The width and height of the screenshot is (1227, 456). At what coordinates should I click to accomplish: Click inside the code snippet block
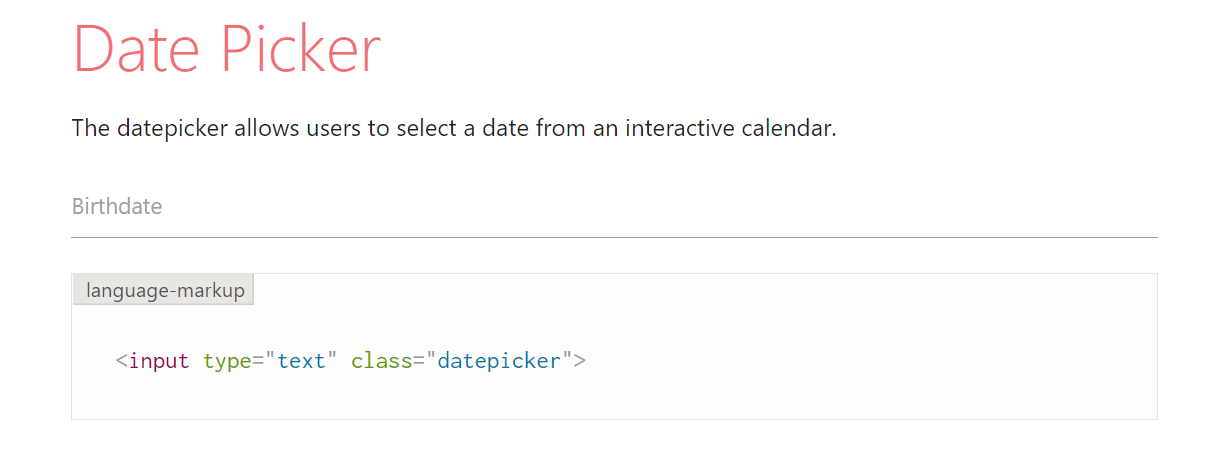[x=800, y=380]
